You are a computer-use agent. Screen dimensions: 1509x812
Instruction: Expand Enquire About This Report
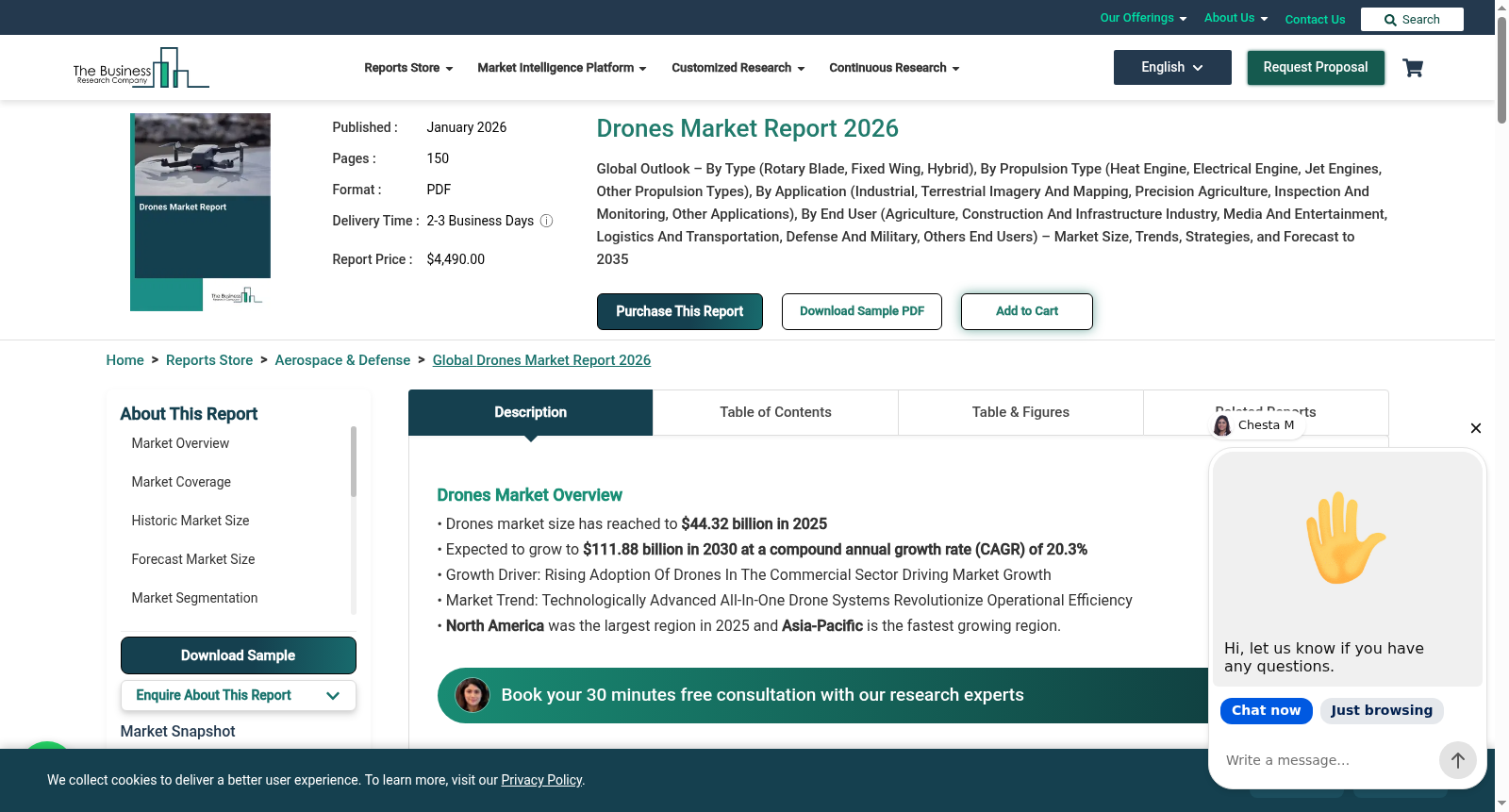239,696
